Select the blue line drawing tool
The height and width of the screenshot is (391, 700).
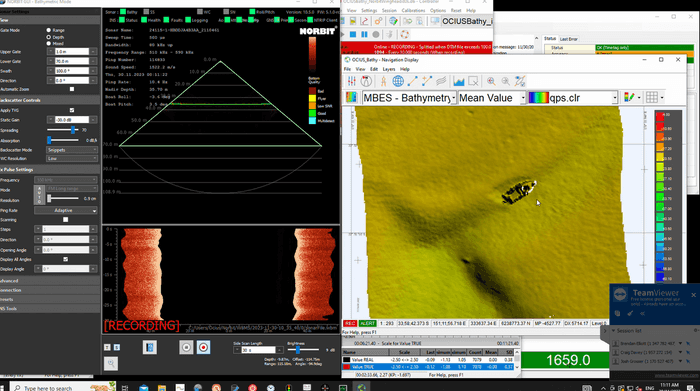coord(412,81)
